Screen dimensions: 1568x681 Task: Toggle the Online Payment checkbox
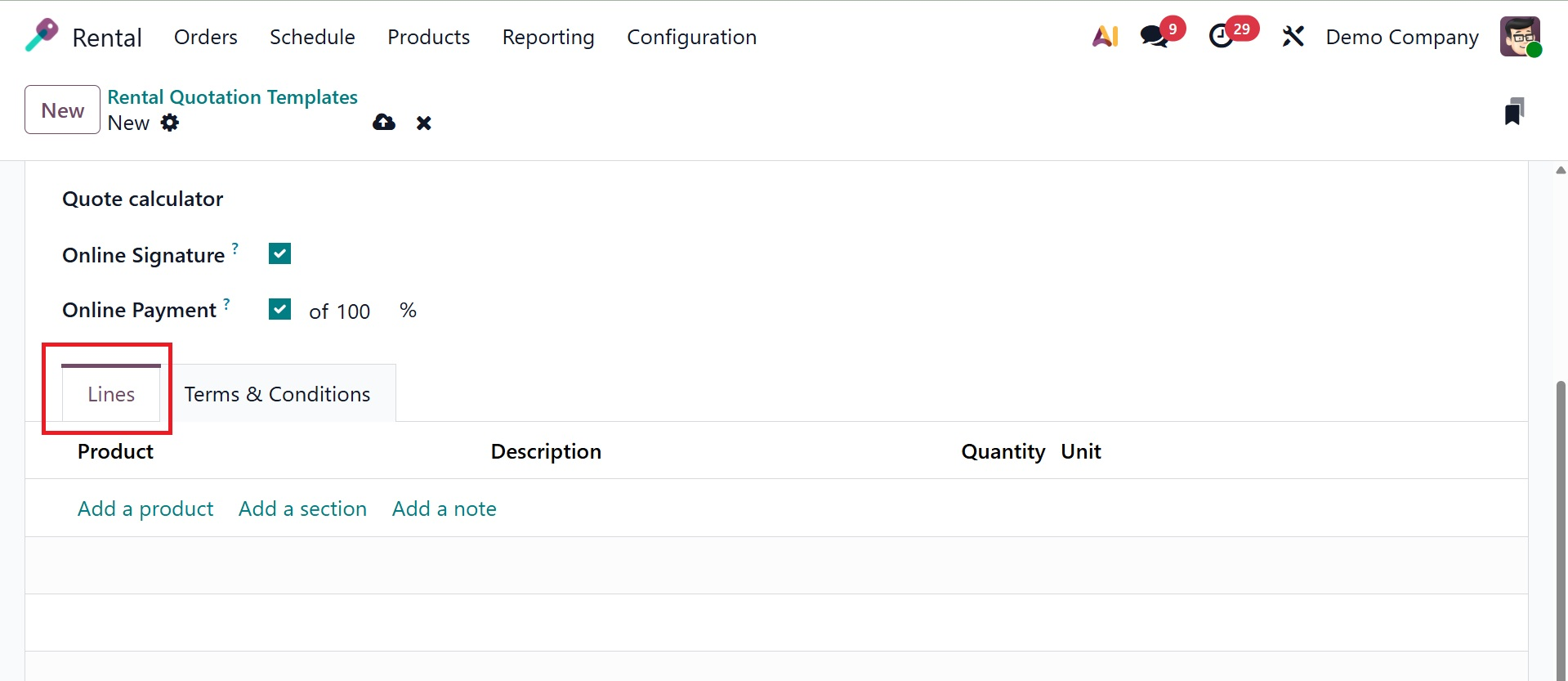(x=279, y=309)
